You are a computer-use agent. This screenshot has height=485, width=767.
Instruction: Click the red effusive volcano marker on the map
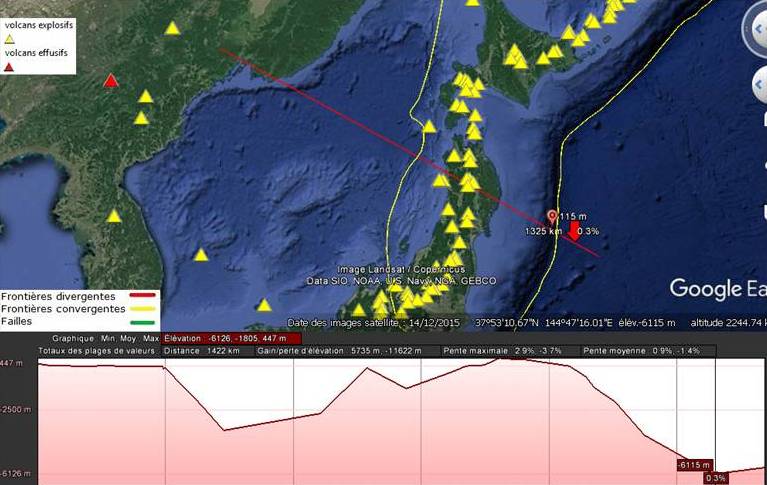click(111, 81)
